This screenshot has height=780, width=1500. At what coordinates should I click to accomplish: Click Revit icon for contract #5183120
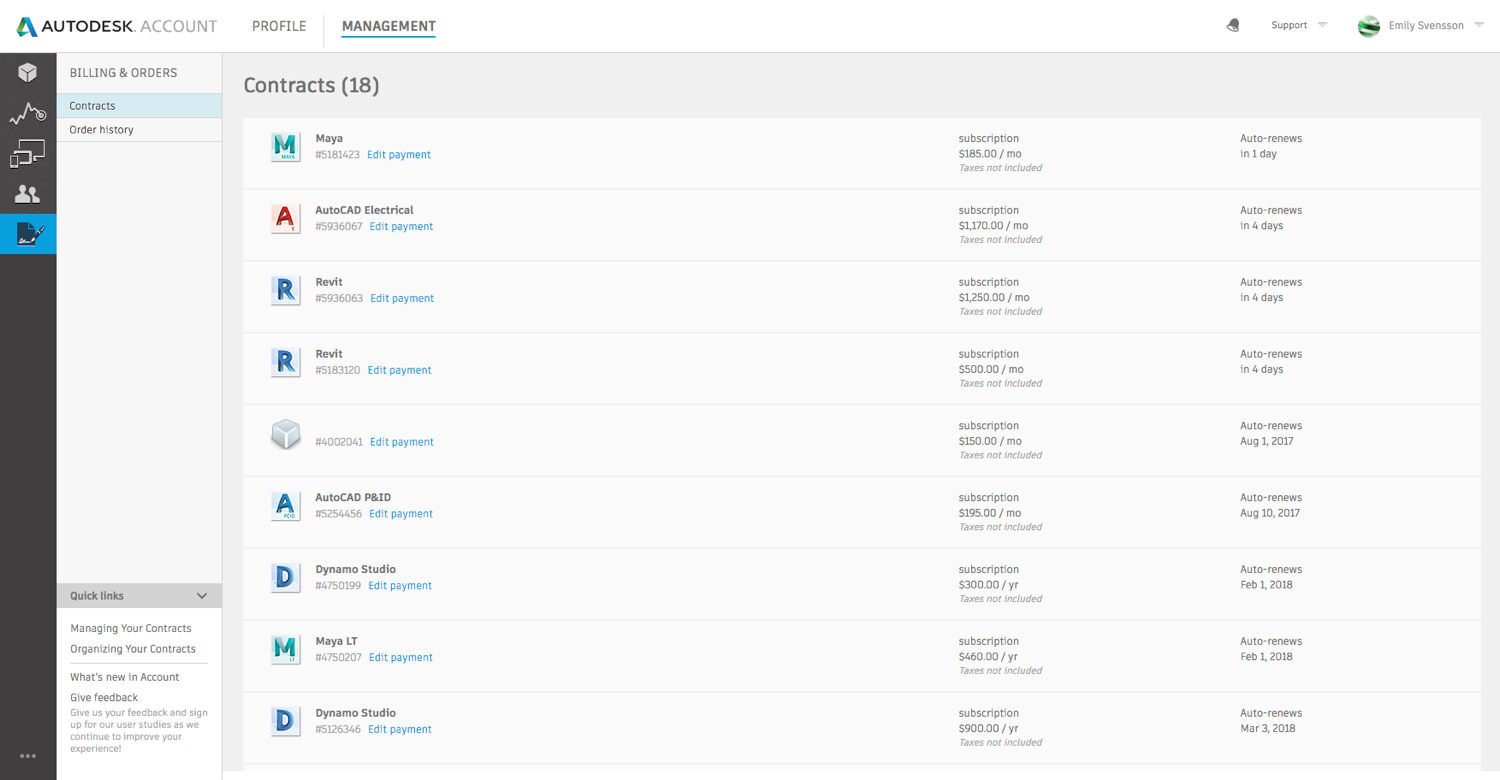click(285, 362)
